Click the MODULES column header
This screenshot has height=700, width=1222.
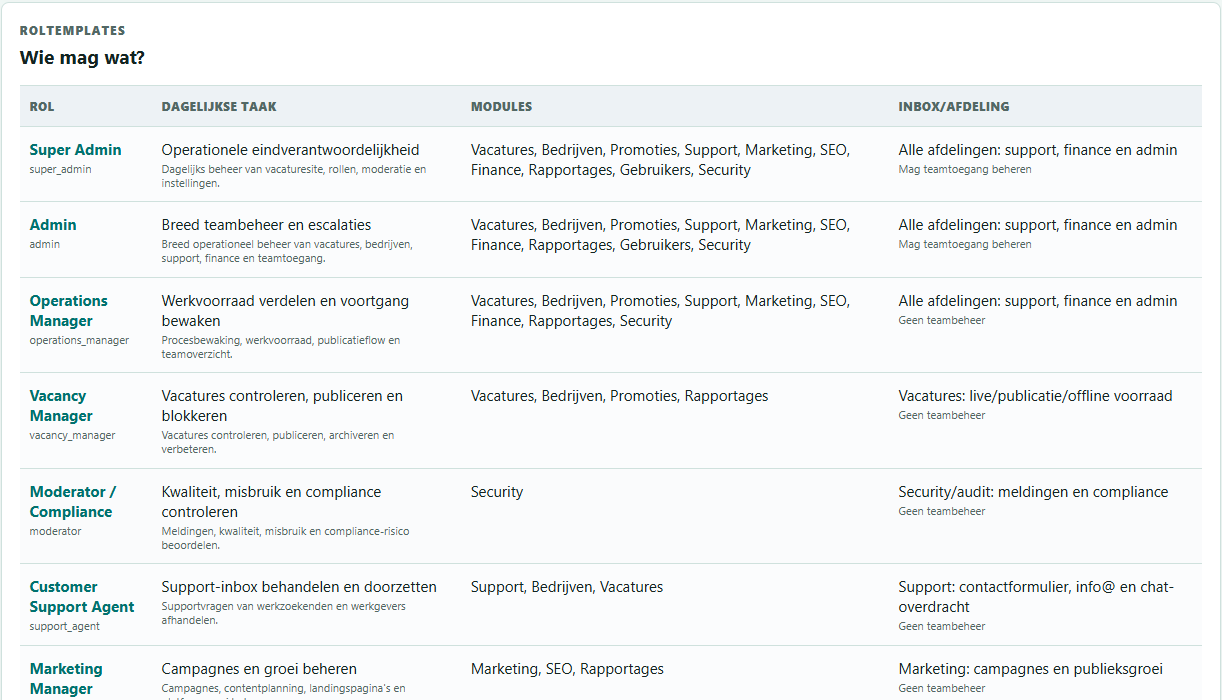501,106
